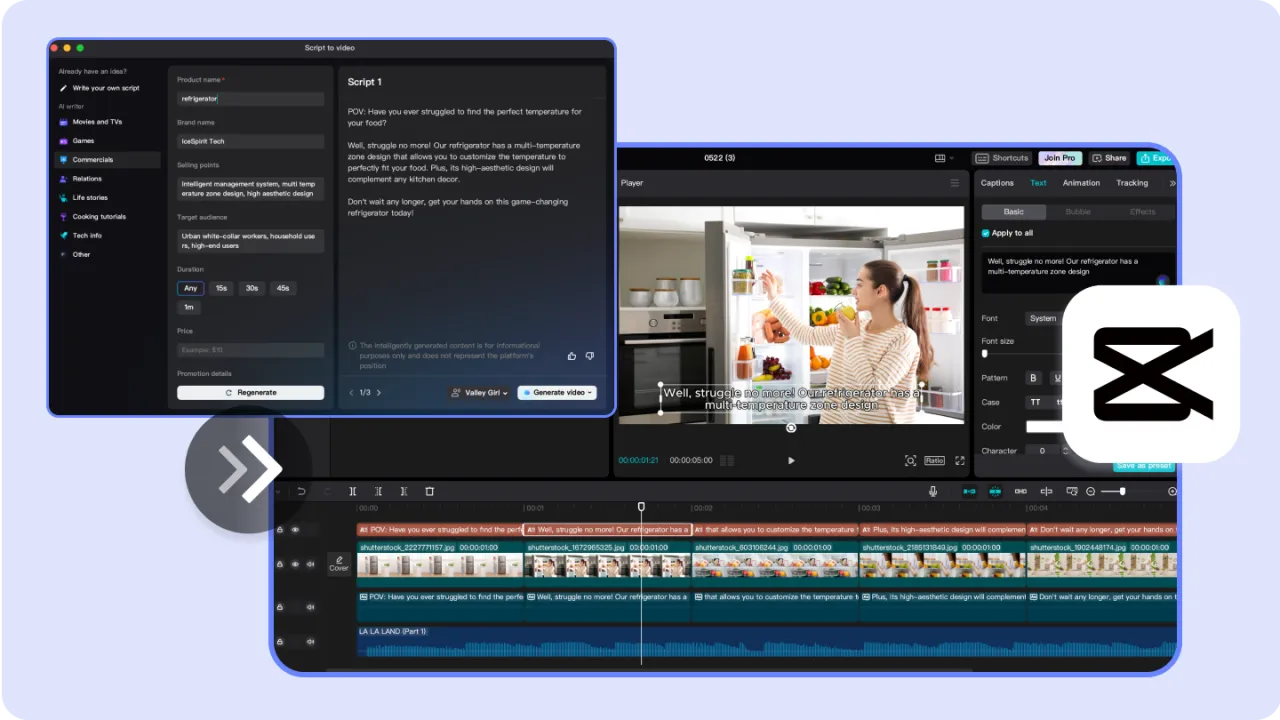The width and height of the screenshot is (1280, 720).
Task: Click the voiceover microphone icon
Action: [932, 491]
